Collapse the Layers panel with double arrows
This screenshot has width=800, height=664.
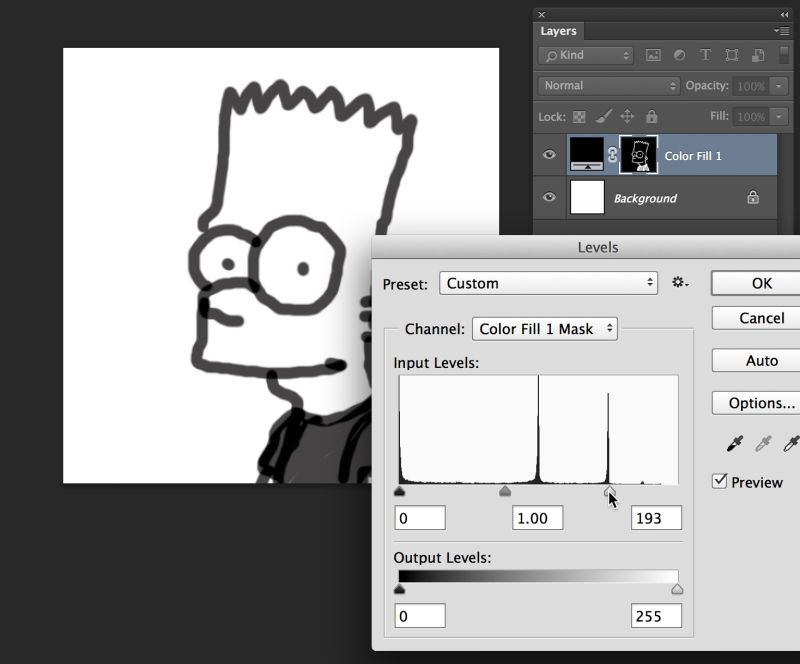(784, 15)
